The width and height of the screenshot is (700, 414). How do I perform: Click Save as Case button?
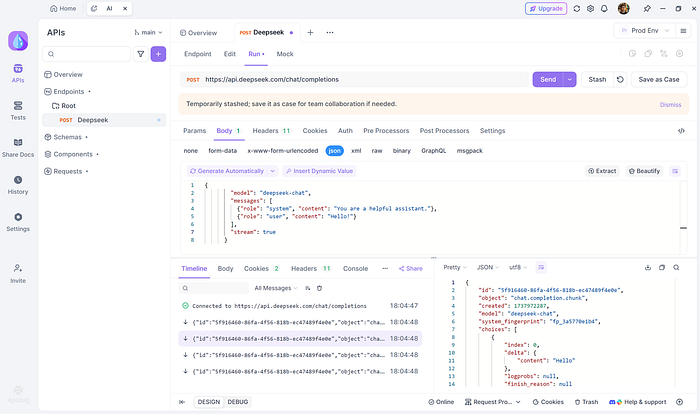click(x=659, y=79)
